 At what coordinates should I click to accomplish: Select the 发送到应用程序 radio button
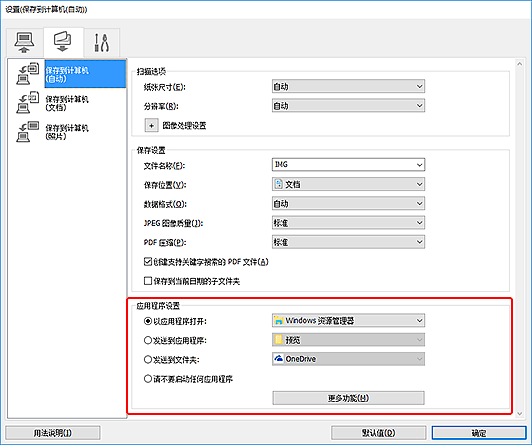[x=148, y=340]
